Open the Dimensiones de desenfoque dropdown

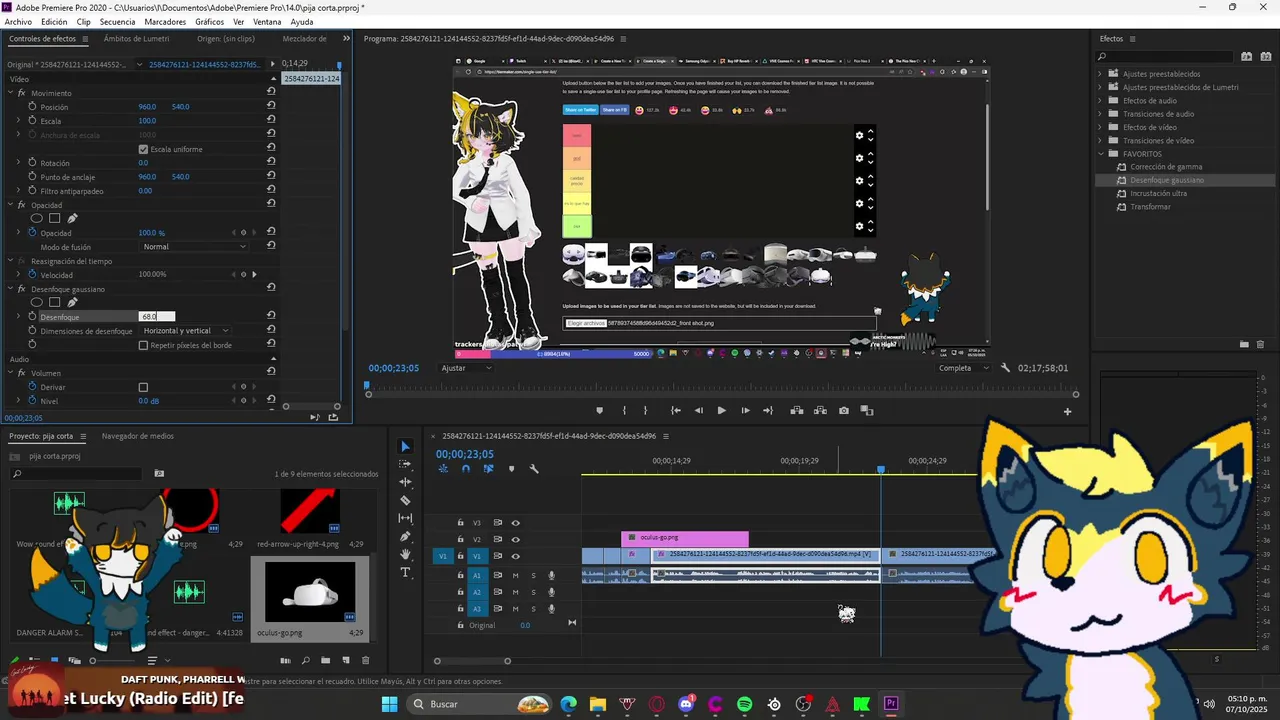click(185, 331)
